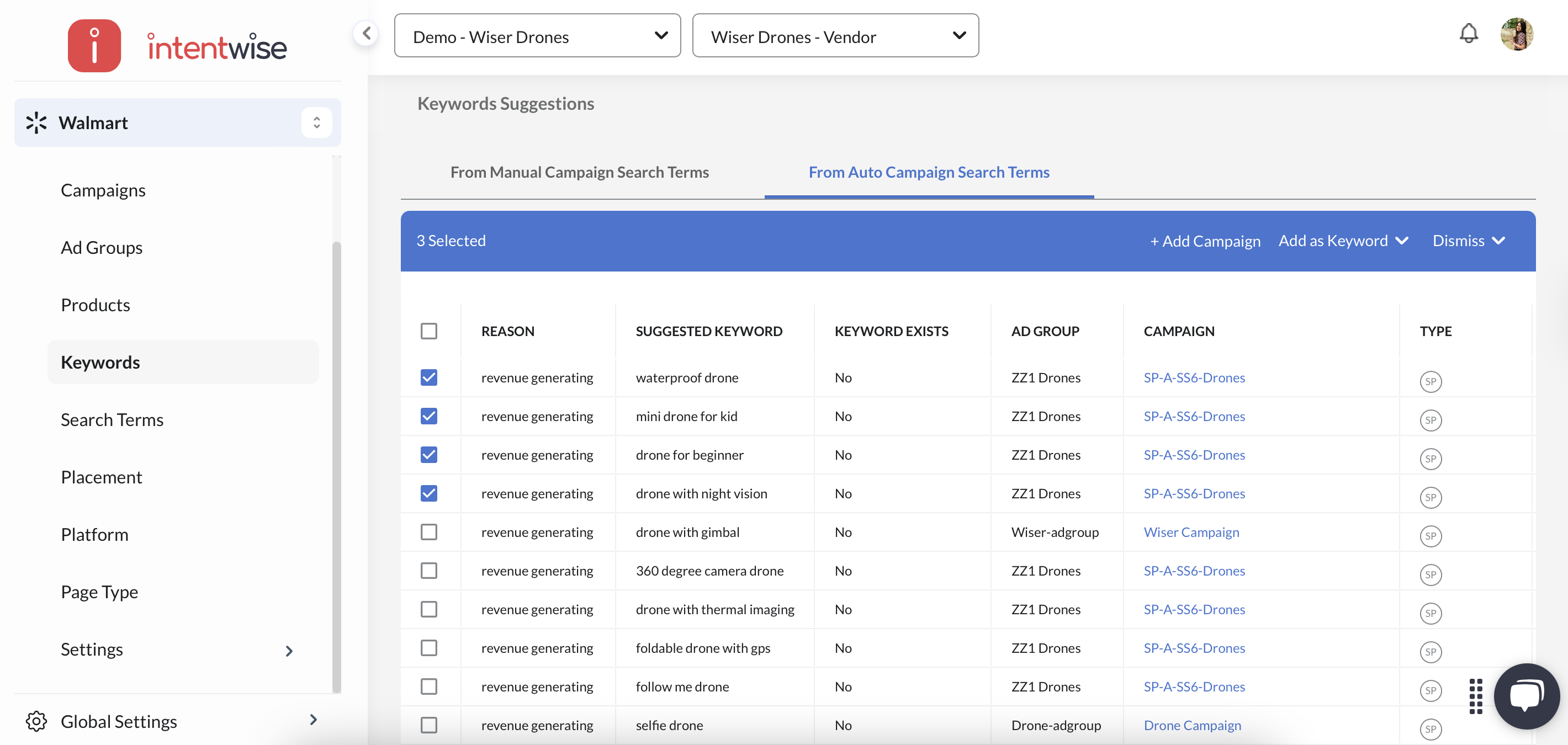Uncheck the waterproof drone row
Viewport: 1568px width, 745px height.
pyautogui.click(x=428, y=377)
